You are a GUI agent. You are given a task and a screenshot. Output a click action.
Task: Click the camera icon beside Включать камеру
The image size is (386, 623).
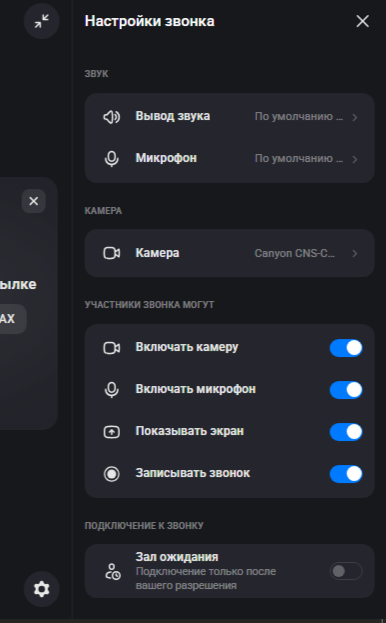[x=112, y=348]
